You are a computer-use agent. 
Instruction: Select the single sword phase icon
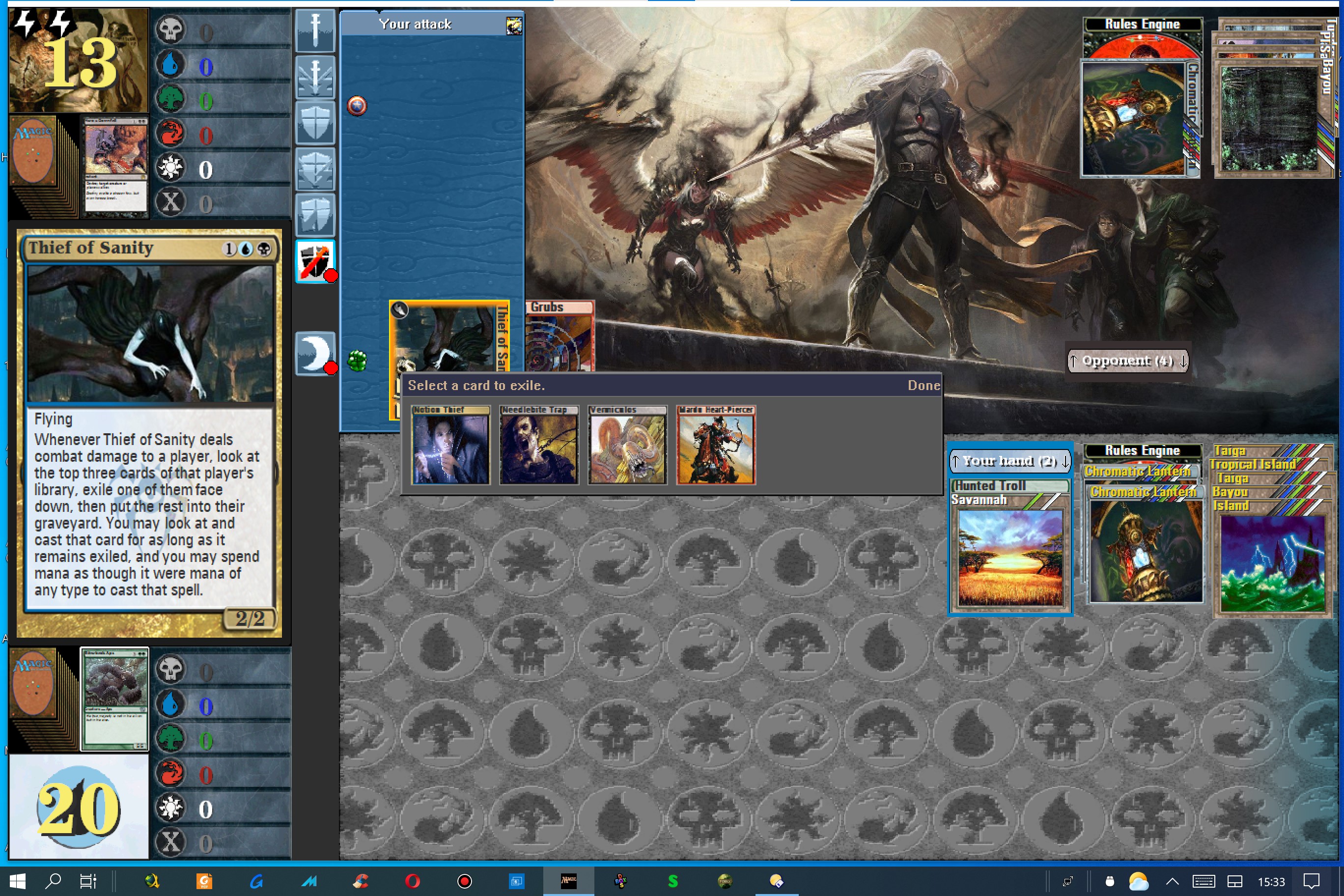(315, 30)
